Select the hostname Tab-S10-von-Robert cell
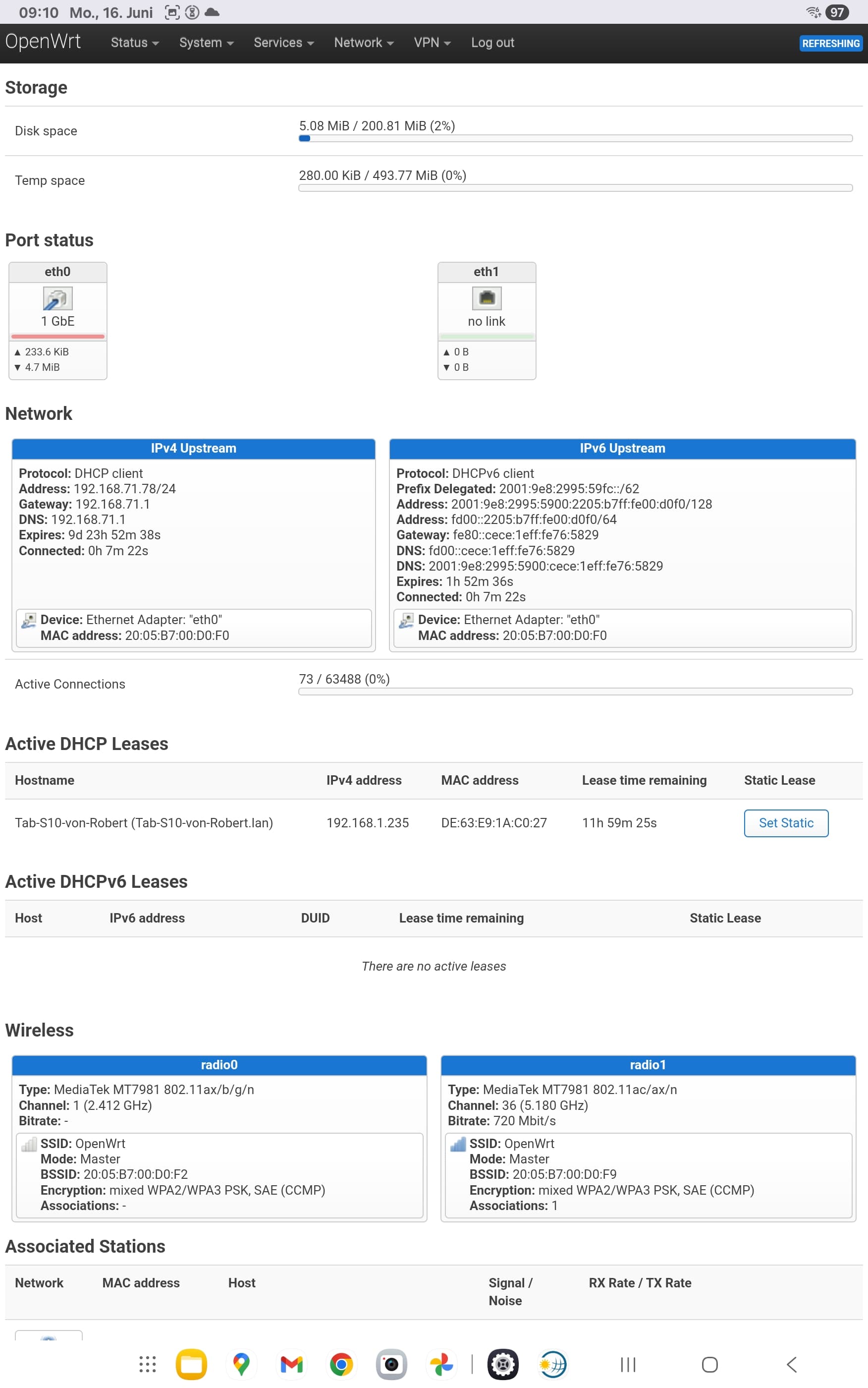Image resolution: width=868 pixels, height=1388 pixels. pyautogui.click(x=144, y=822)
